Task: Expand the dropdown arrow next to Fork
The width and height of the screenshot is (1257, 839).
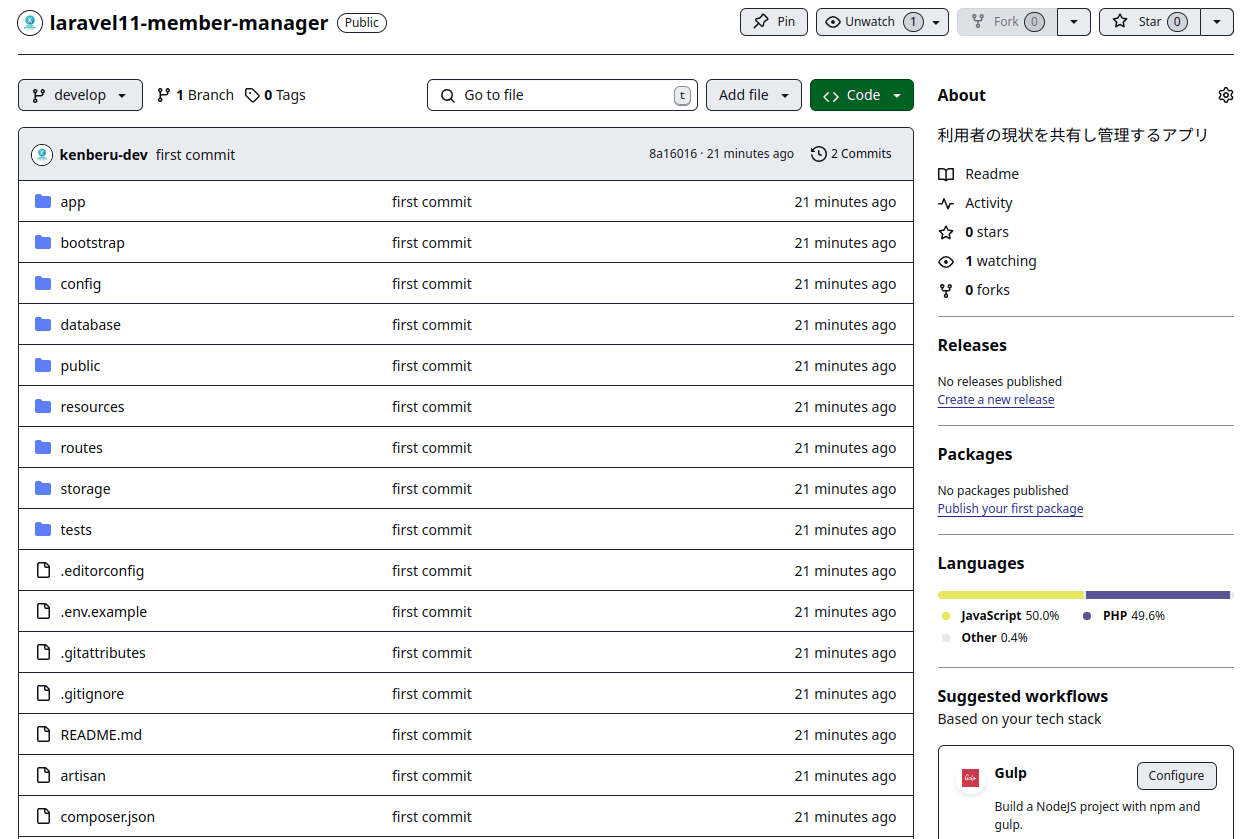Action: point(1074,22)
